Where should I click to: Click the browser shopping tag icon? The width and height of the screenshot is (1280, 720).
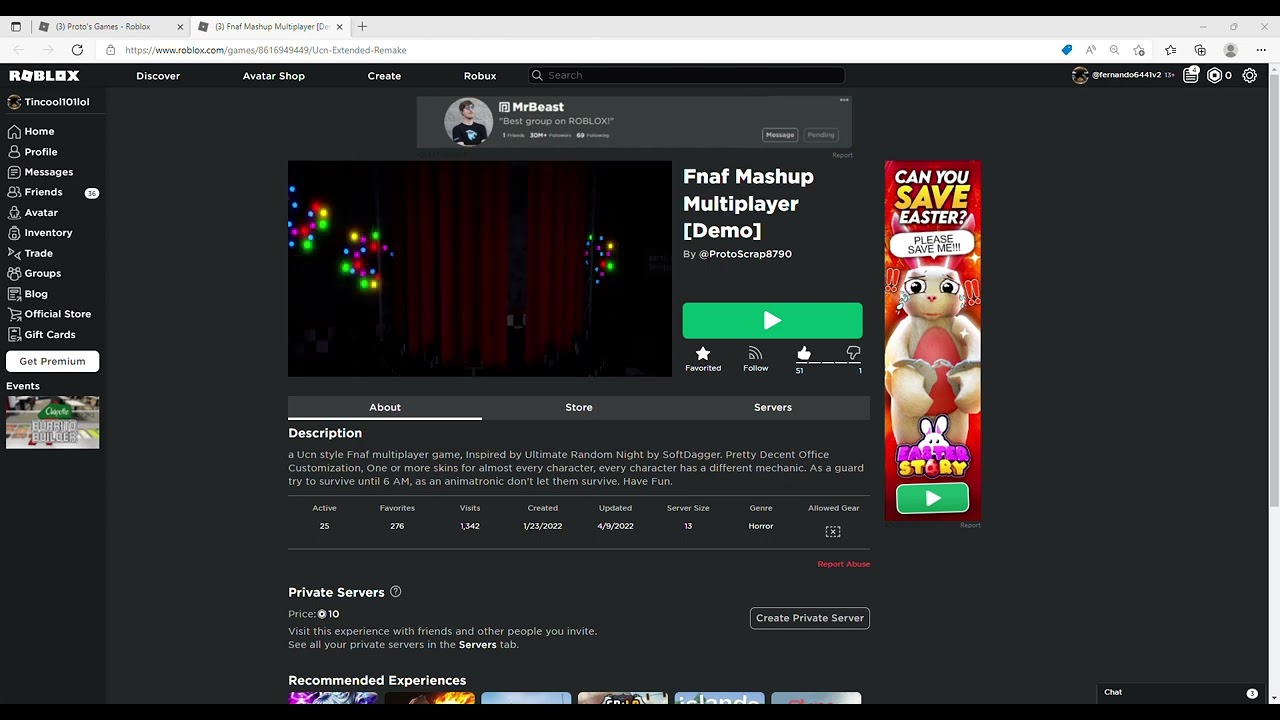1067,50
